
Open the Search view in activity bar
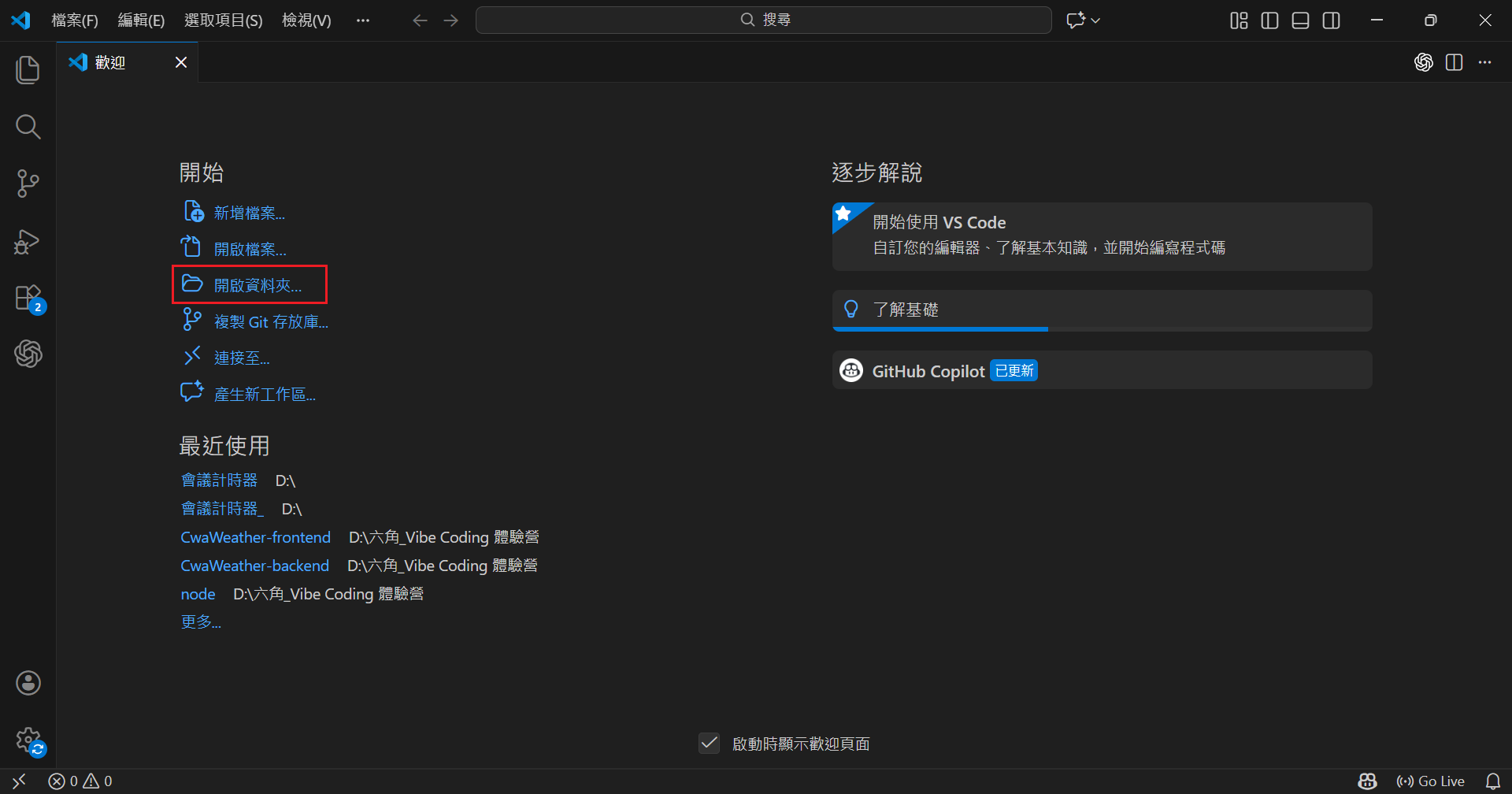[x=28, y=126]
